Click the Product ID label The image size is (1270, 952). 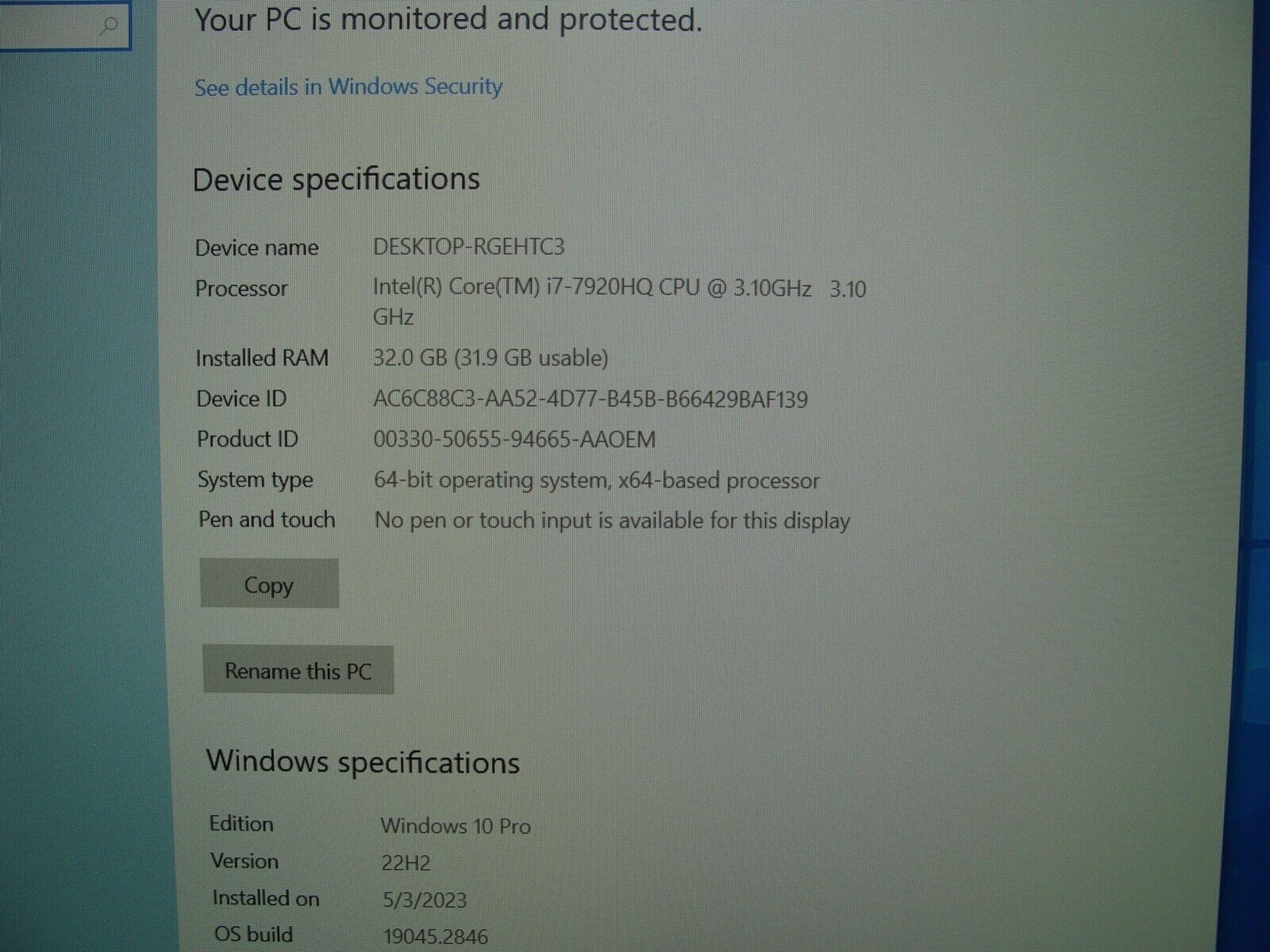coord(248,439)
